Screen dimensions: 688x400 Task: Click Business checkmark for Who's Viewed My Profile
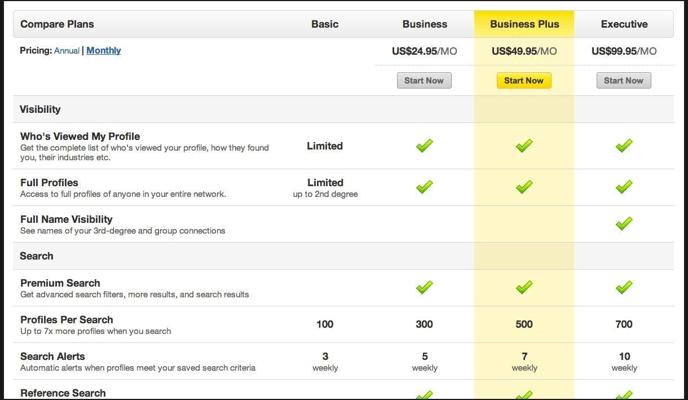424,145
